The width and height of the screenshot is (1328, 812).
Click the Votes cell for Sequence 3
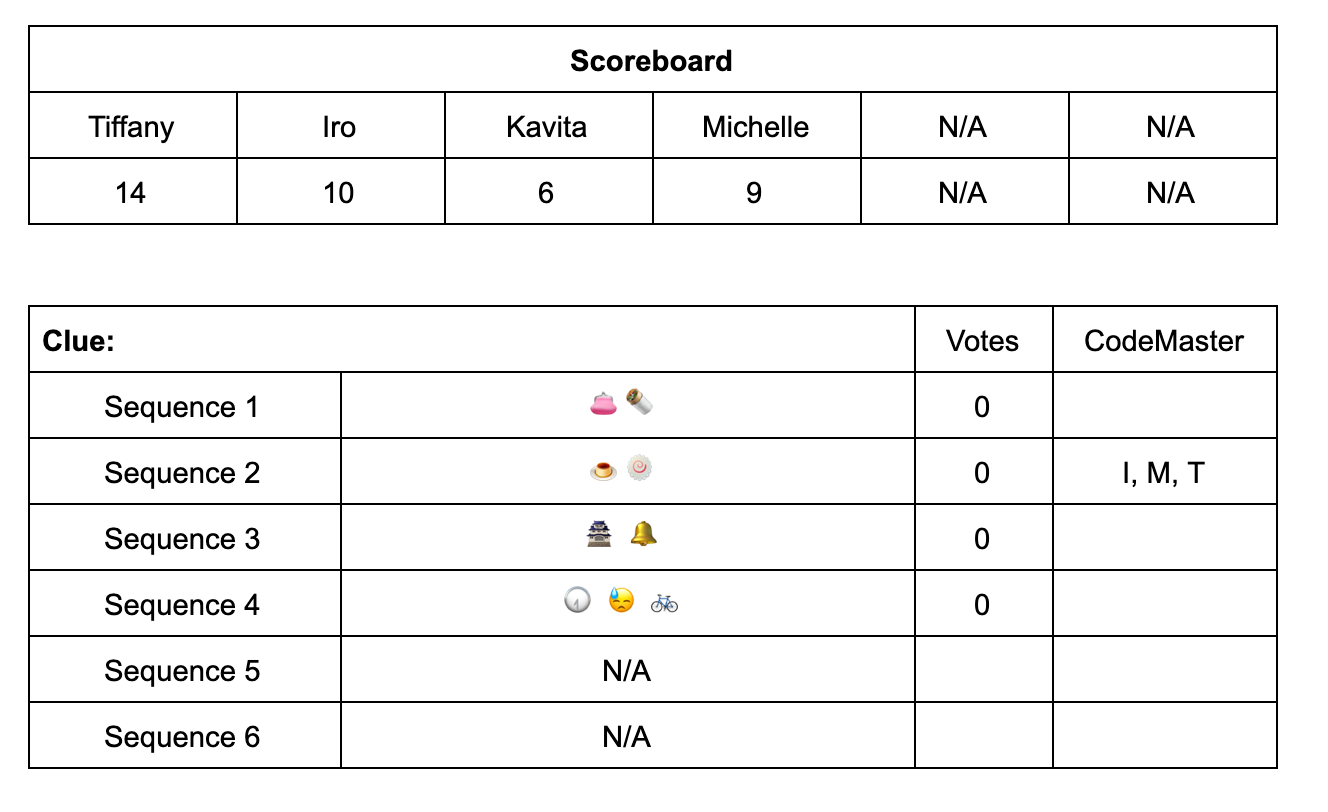point(984,537)
